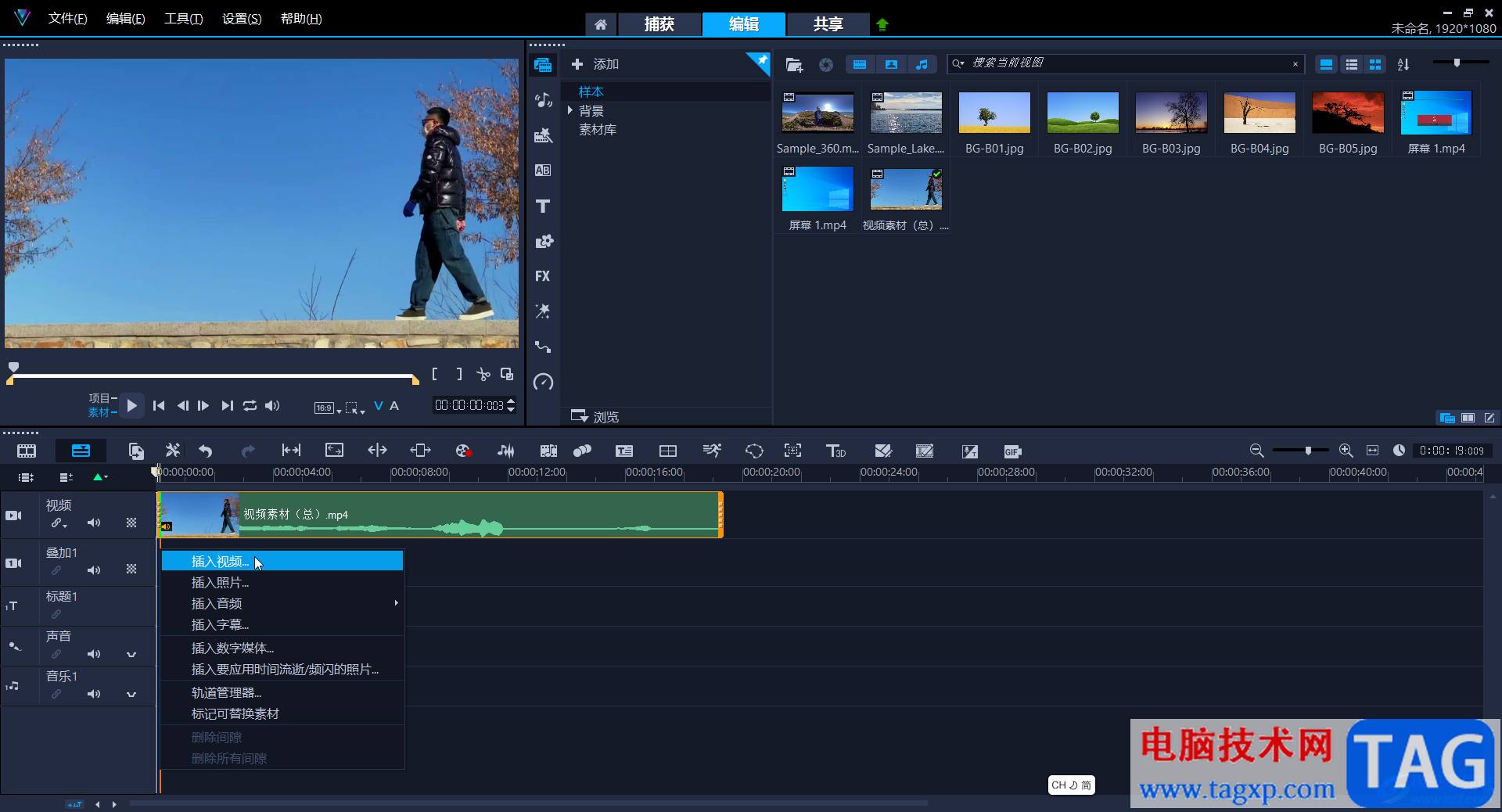Click the Home tab house icon
Screen dimensions: 1502x812
click(600, 24)
